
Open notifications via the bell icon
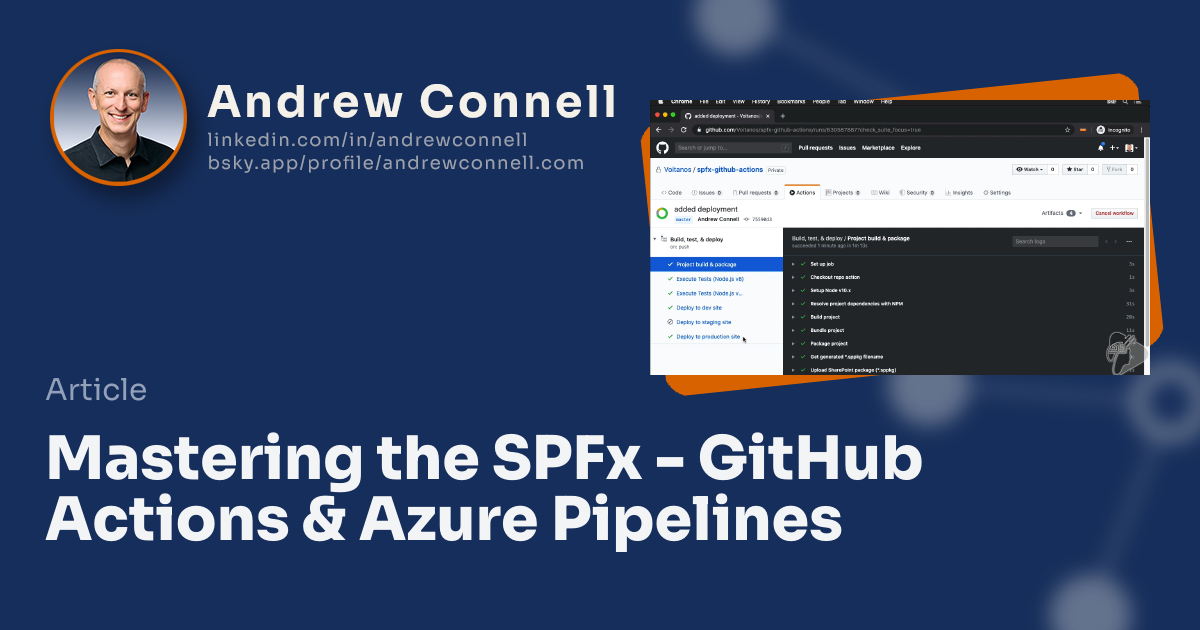coord(1100,146)
